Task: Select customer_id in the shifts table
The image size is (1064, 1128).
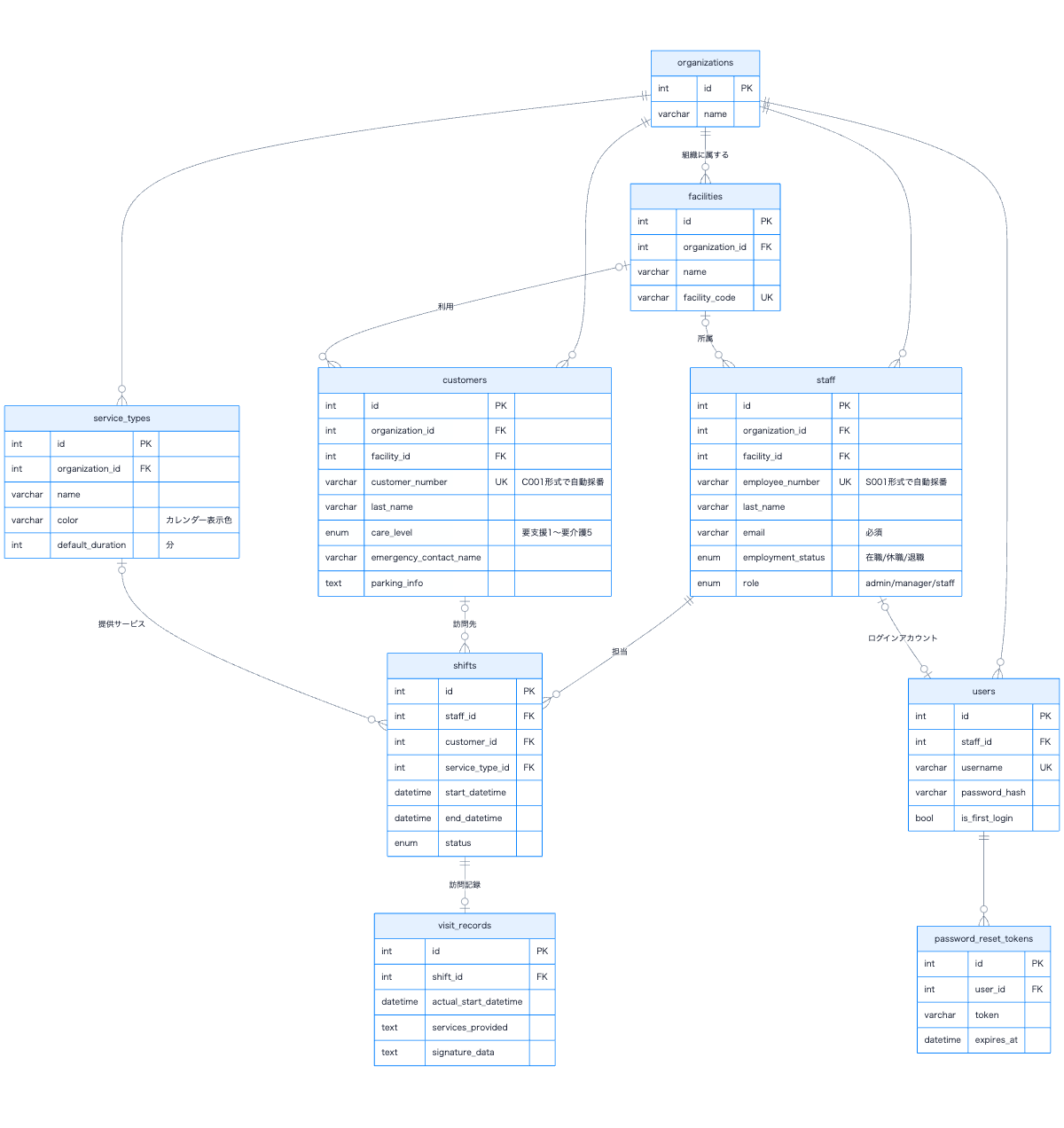Action: point(477,742)
